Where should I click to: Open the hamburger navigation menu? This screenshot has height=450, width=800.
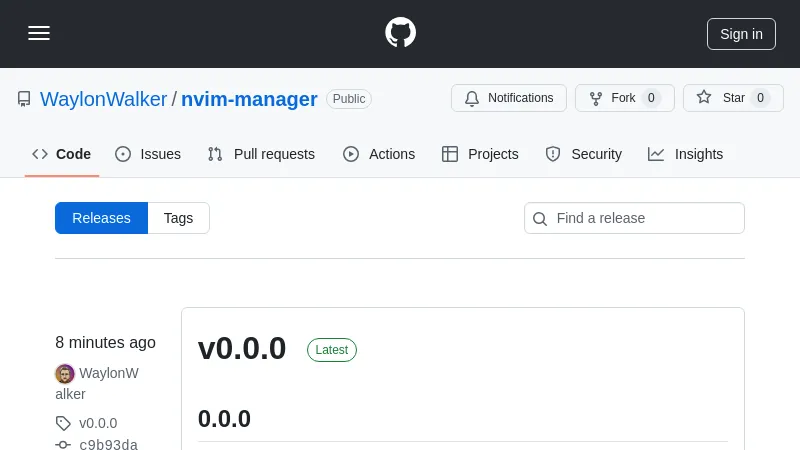pos(39,33)
